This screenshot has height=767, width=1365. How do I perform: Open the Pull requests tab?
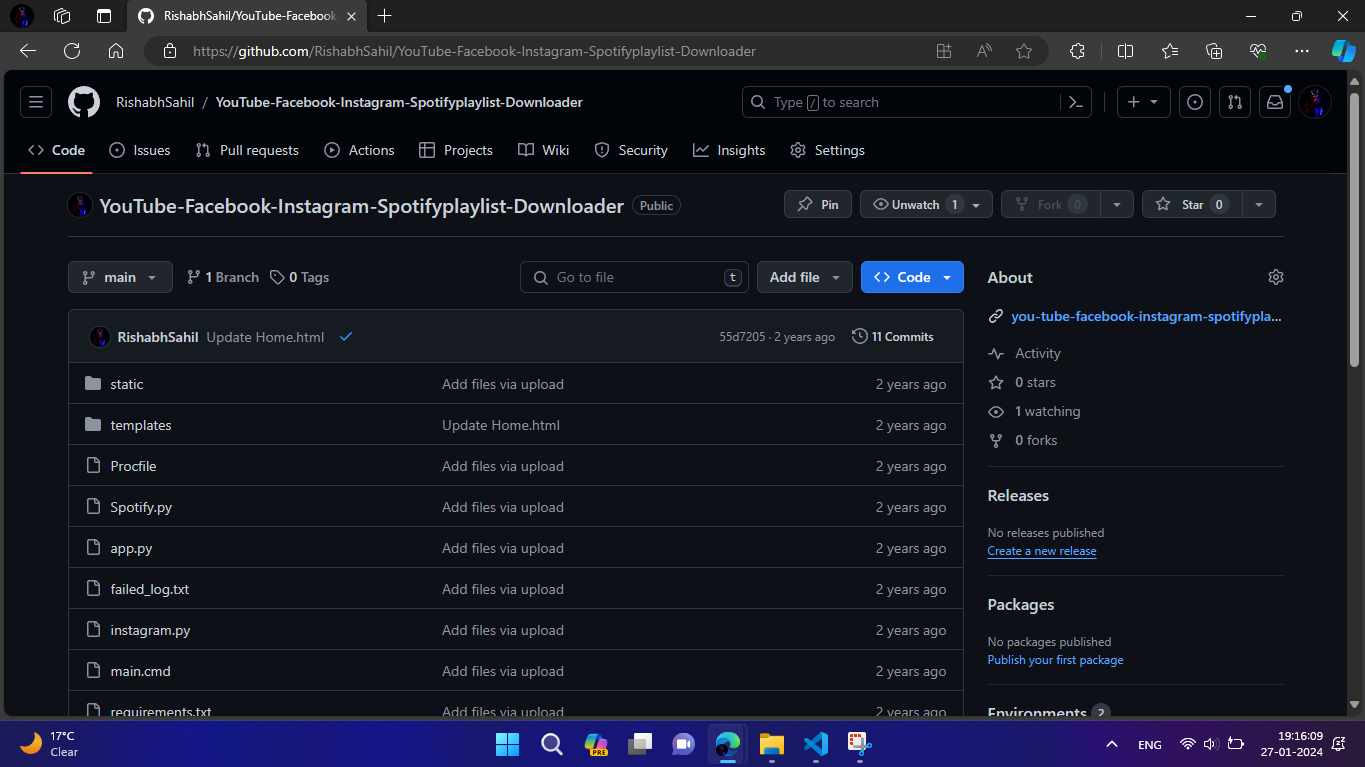click(247, 150)
